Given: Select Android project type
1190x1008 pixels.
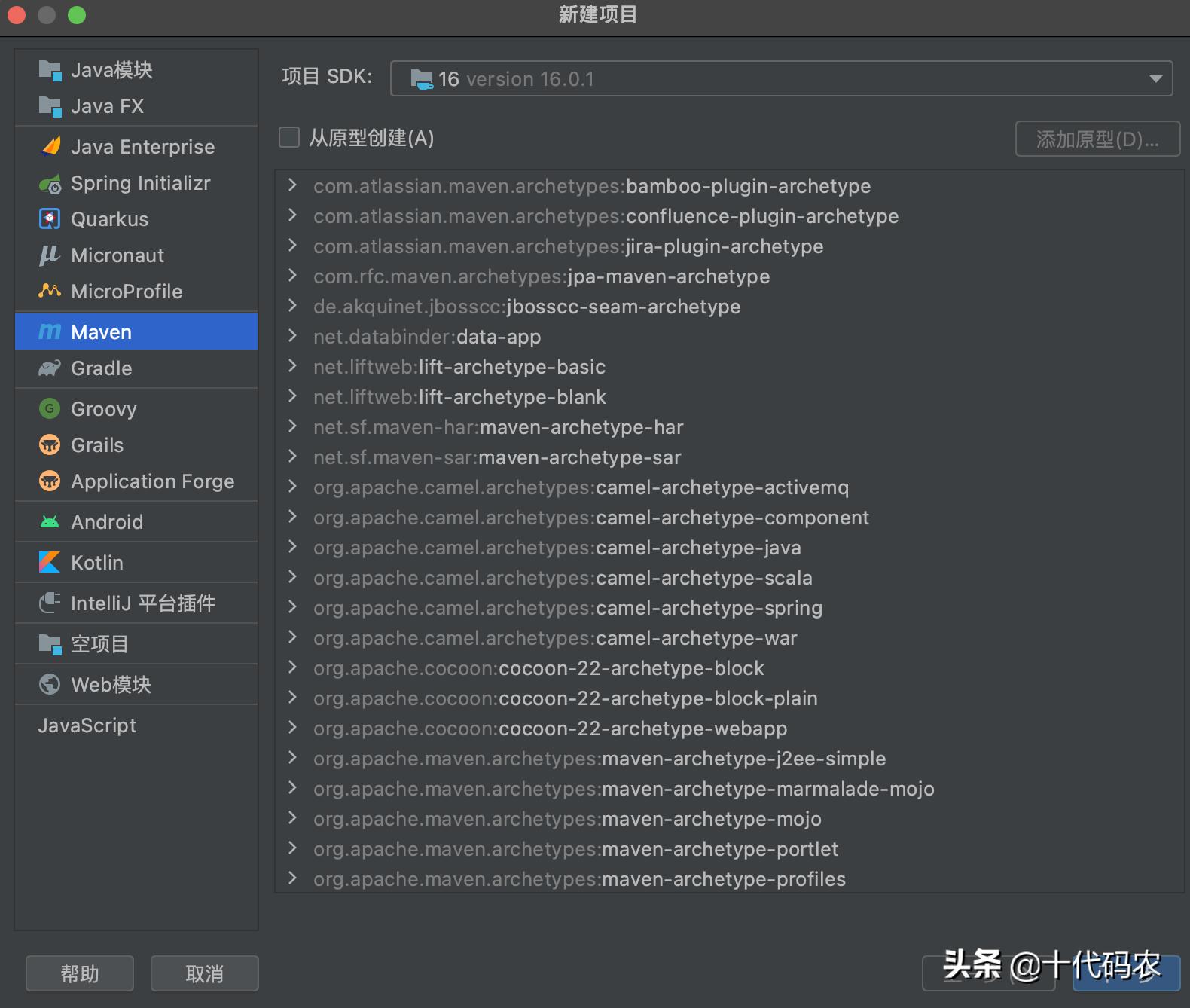Looking at the screenshot, I should point(136,521).
